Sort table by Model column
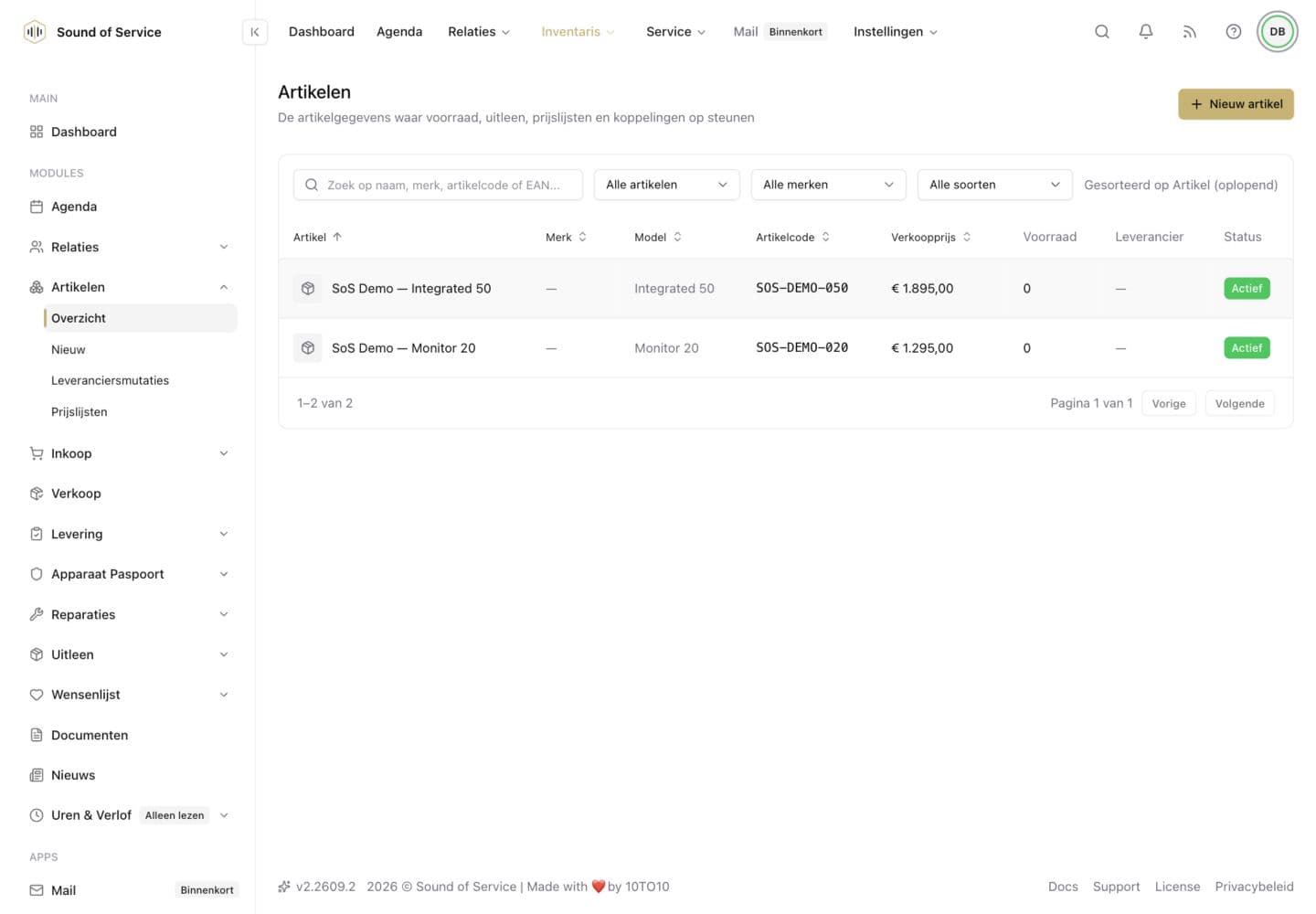 click(x=658, y=237)
